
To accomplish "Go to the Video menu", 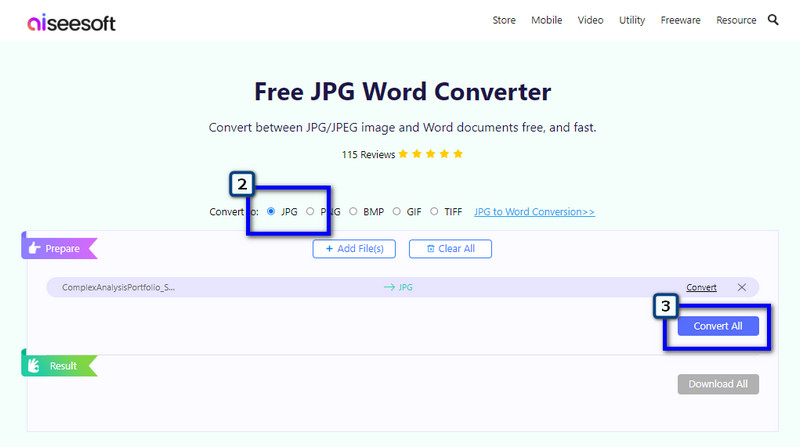I will pyautogui.click(x=590, y=20).
